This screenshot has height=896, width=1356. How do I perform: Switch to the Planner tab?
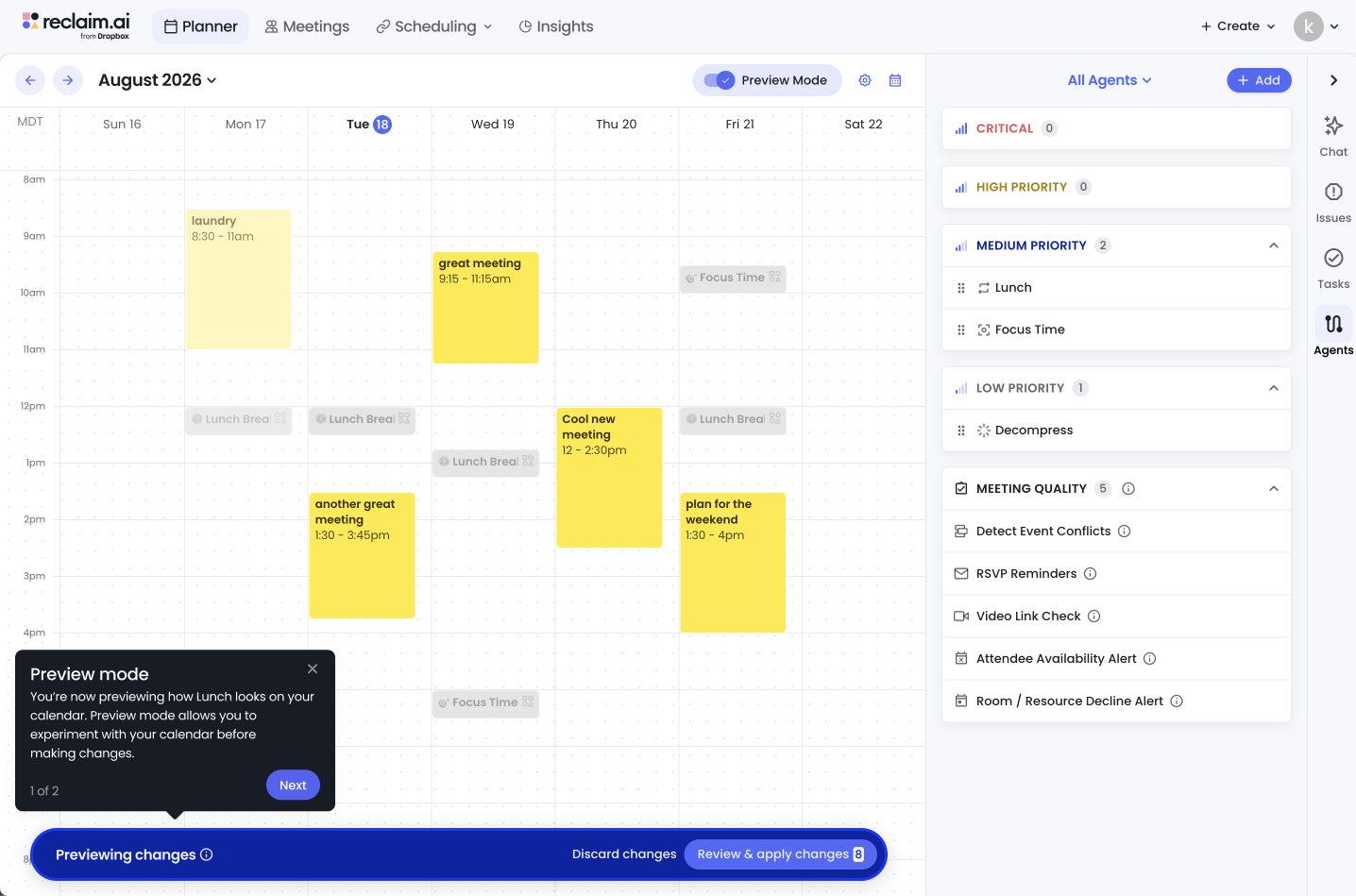[200, 26]
